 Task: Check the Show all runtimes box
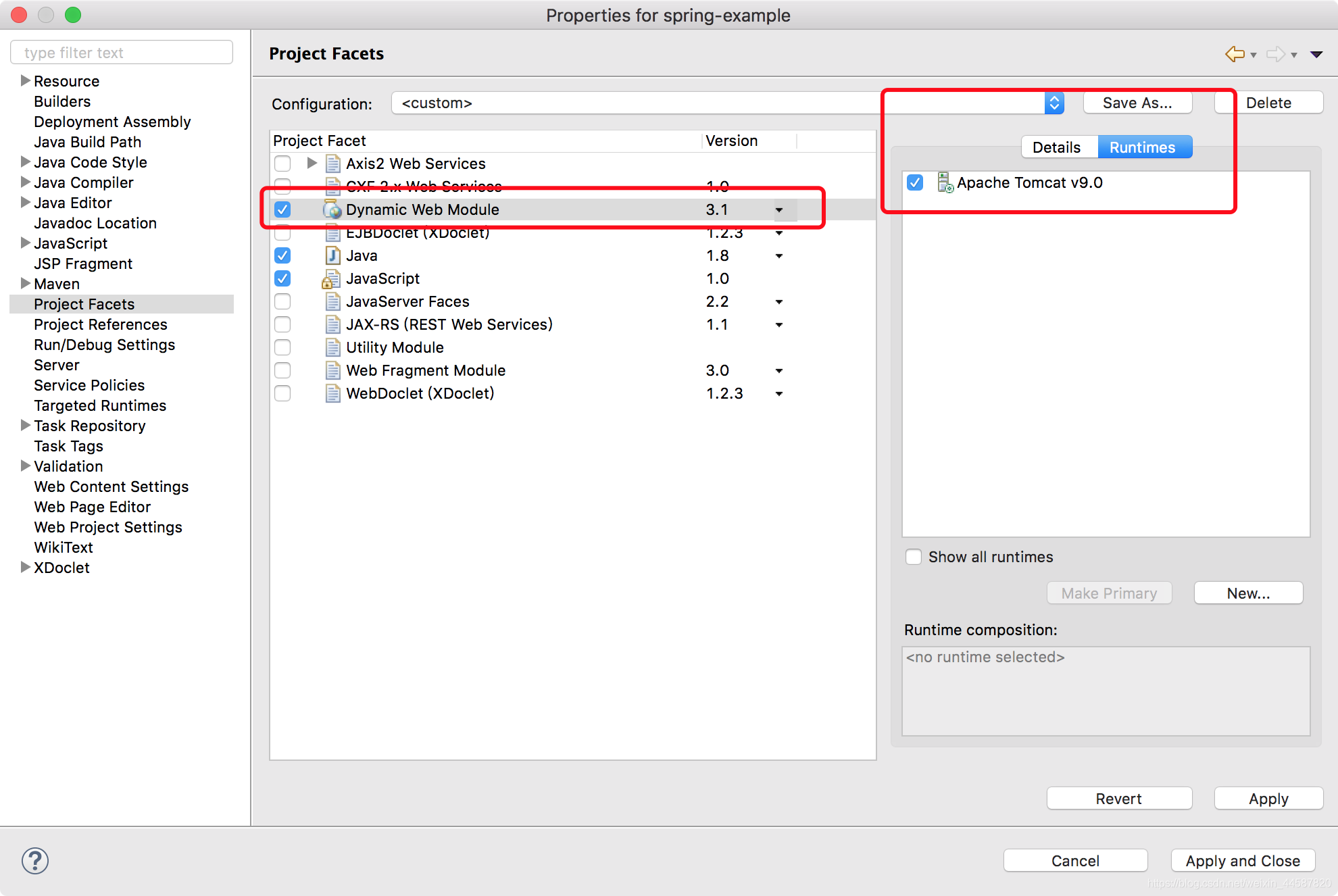pyautogui.click(x=914, y=557)
